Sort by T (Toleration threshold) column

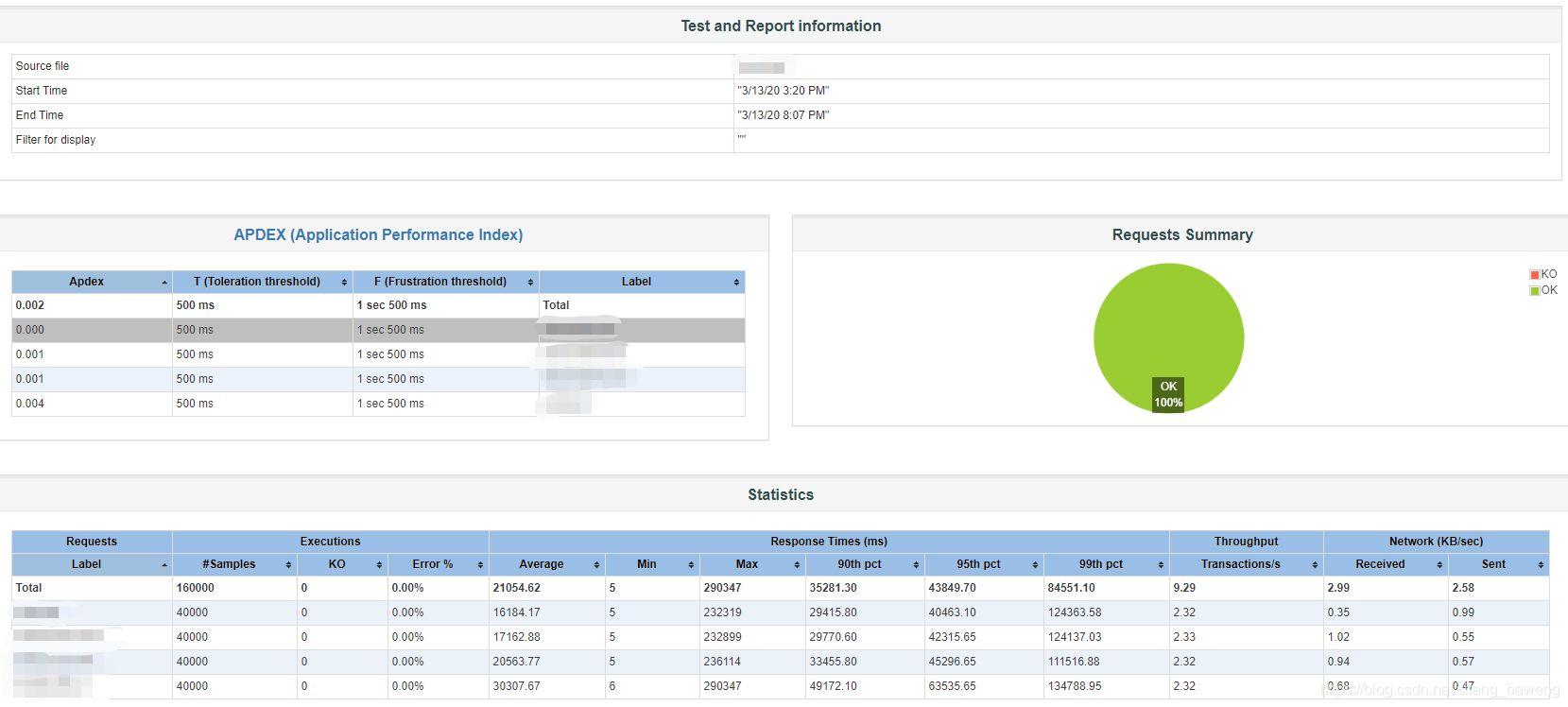pos(262,282)
